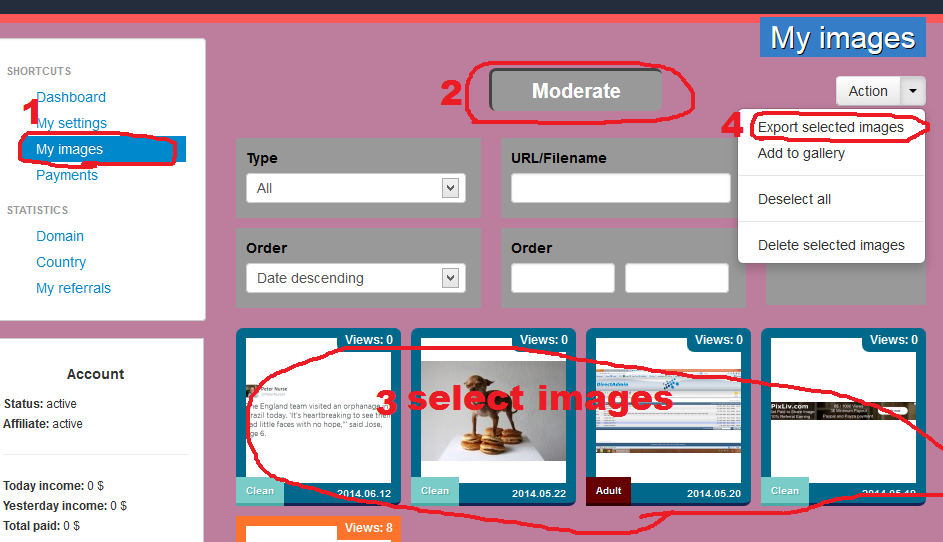View Country statistics

61,262
